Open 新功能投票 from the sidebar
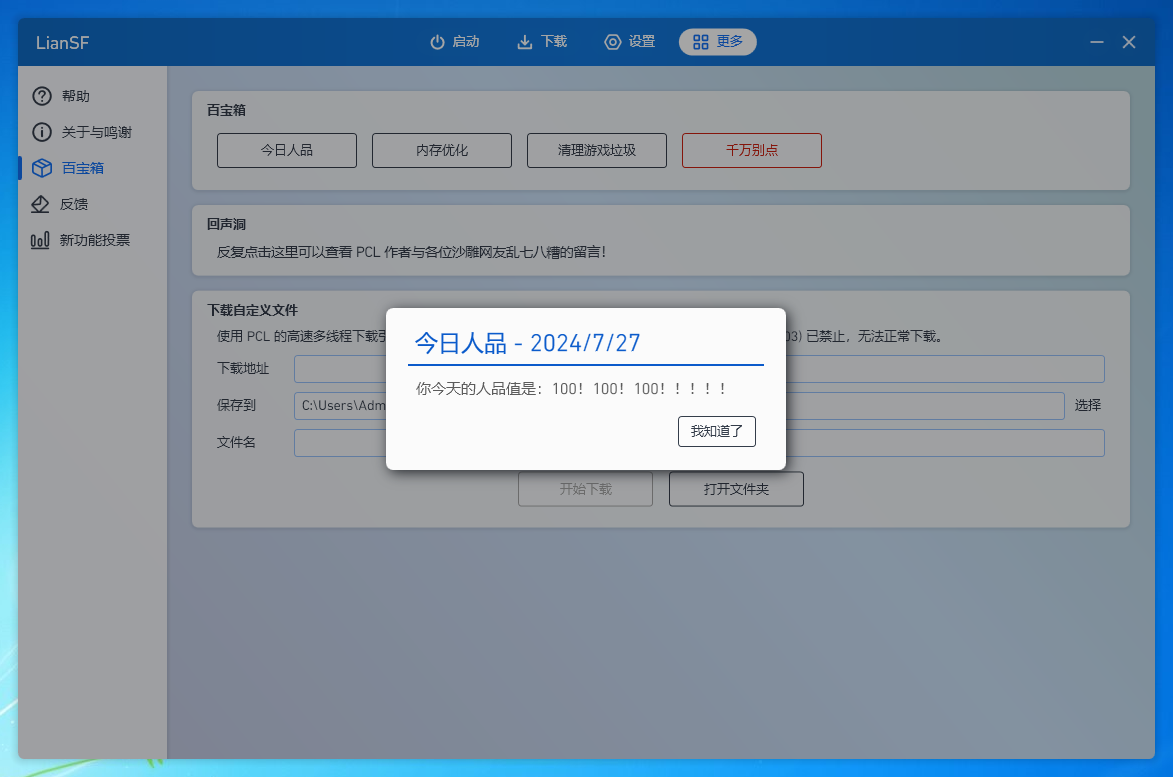Image resolution: width=1173 pixels, height=777 pixels. click(91, 239)
